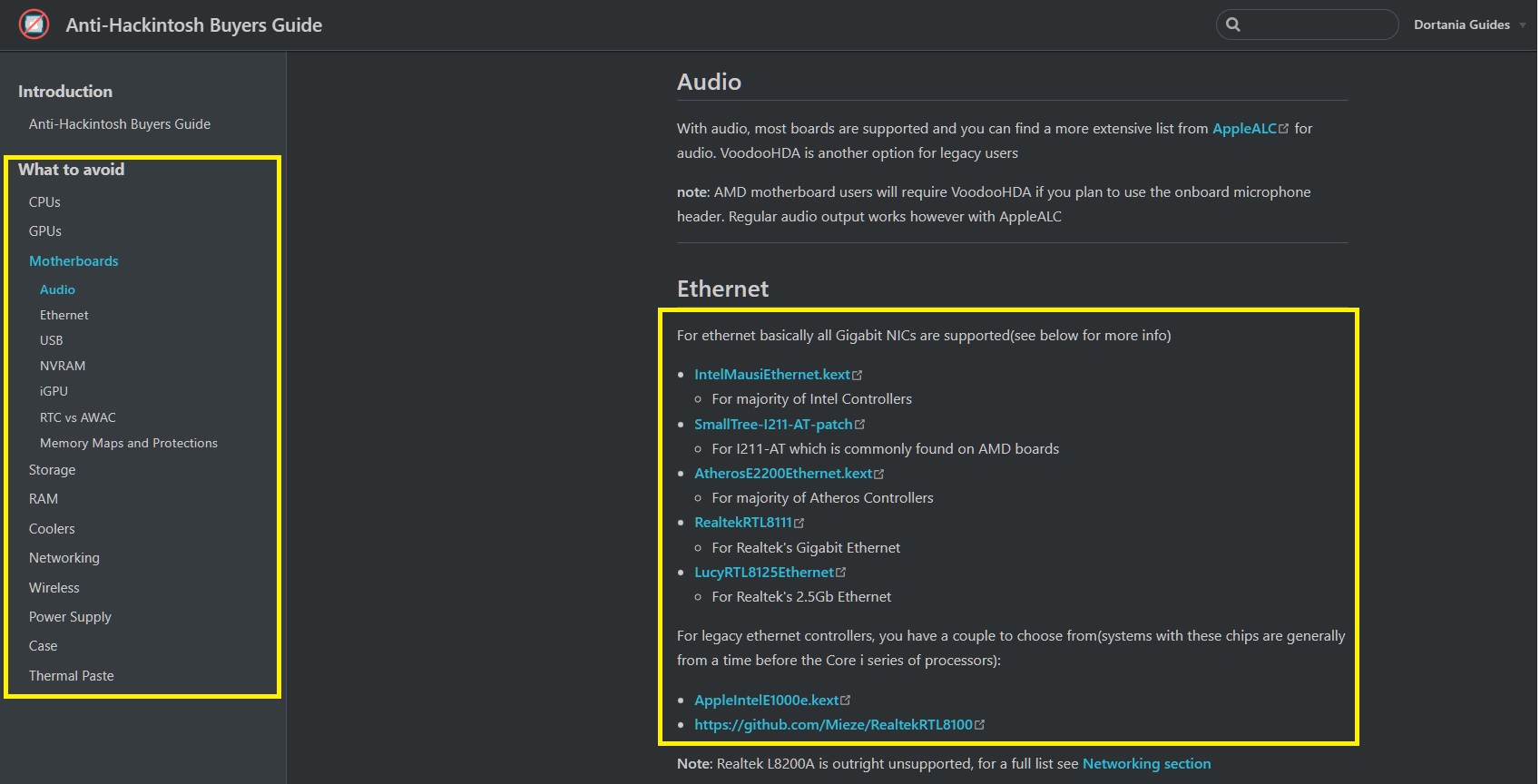Open Anti-Hackintosh Buyers Guide sidebar page
This screenshot has width=1540, height=784.
(x=120, y=124)
